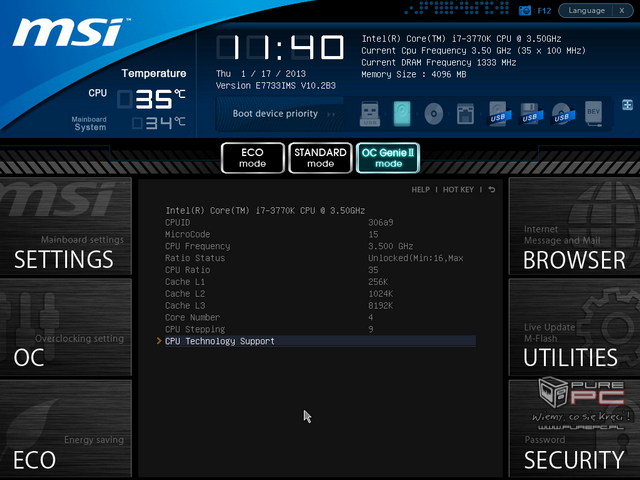Select the Cache L2 row
The height and width of the screenshot is (480, 640).
coord(320,293)
